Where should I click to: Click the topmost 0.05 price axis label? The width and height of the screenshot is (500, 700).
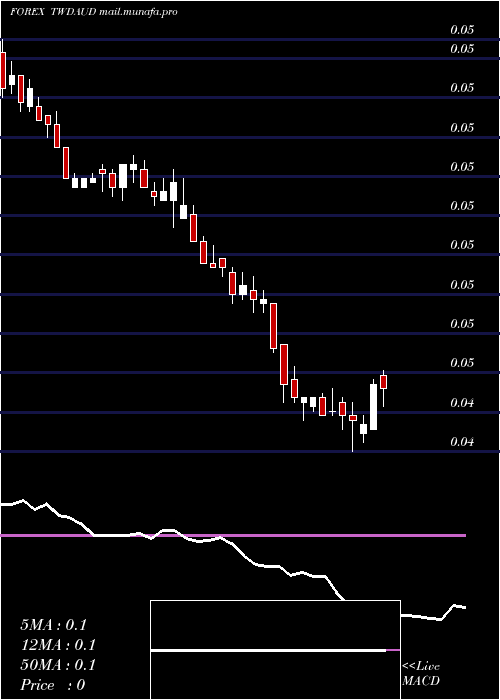(462, 30)
